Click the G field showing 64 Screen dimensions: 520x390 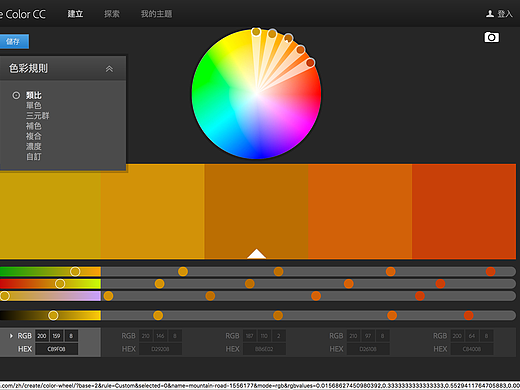click(472, 336)
